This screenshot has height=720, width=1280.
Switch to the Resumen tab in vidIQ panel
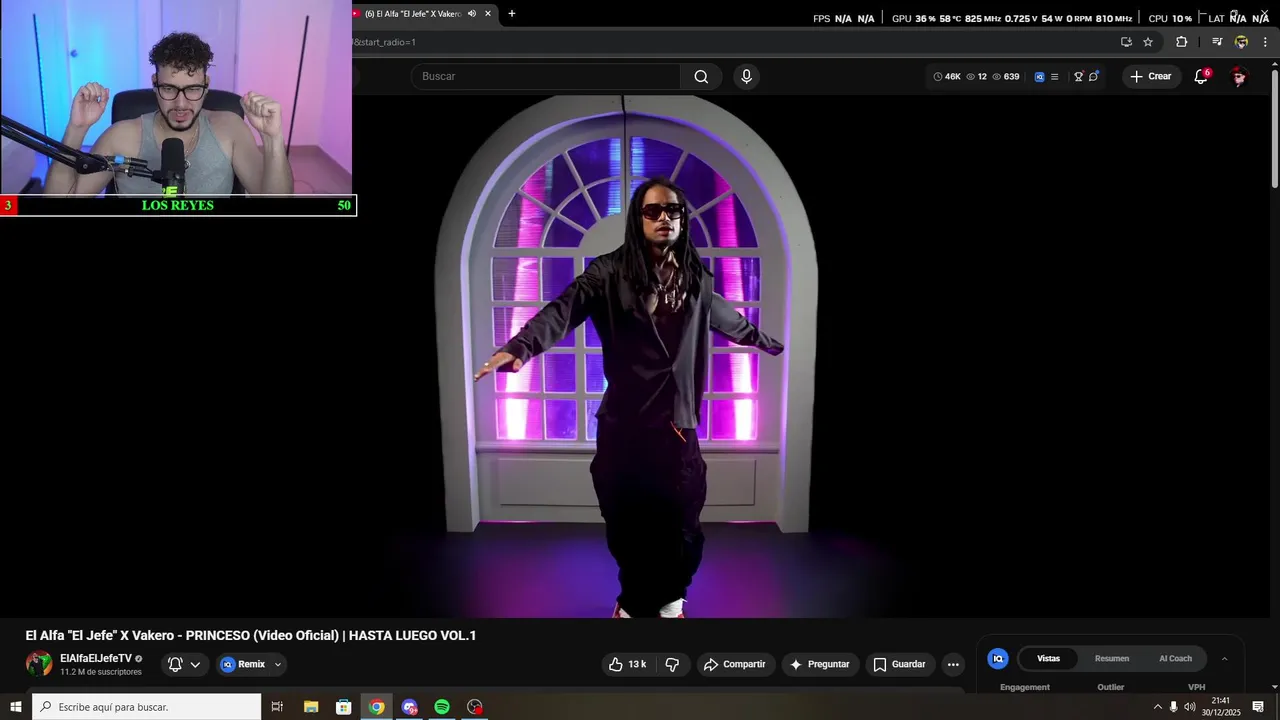coord(1112,659)
